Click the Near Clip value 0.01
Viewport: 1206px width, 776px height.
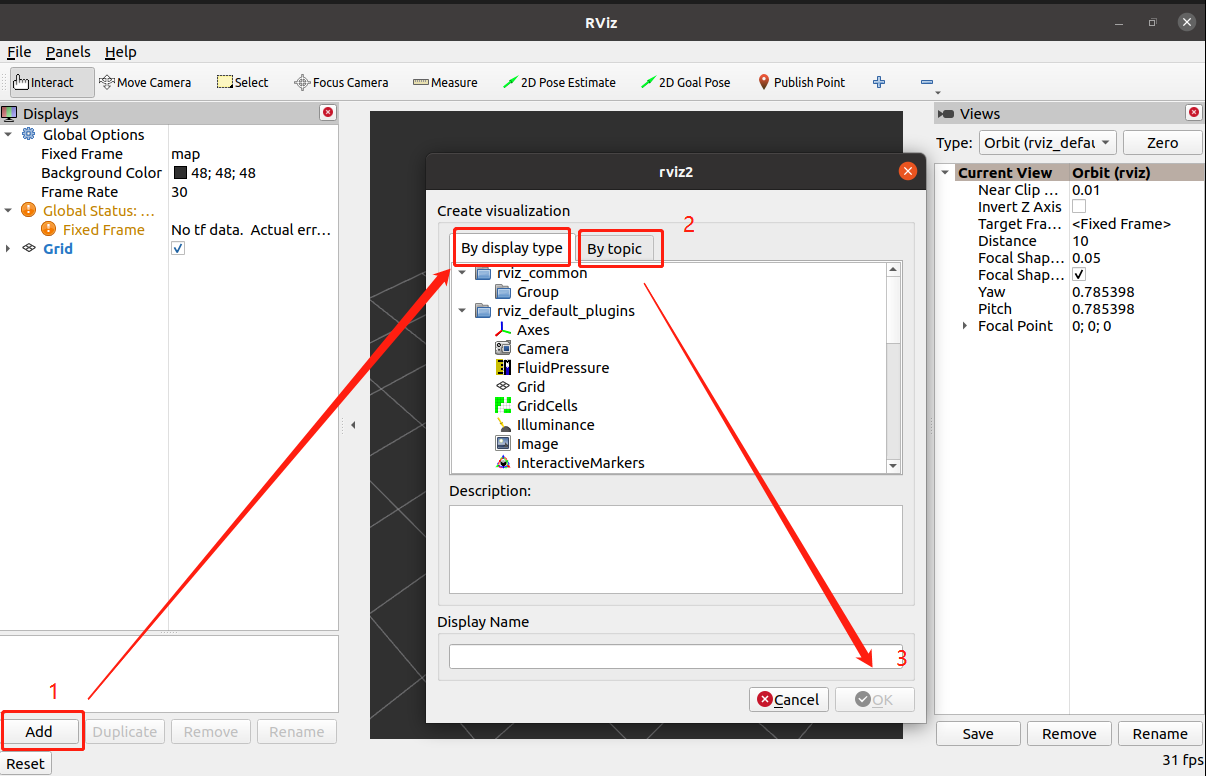[1086, 190]
